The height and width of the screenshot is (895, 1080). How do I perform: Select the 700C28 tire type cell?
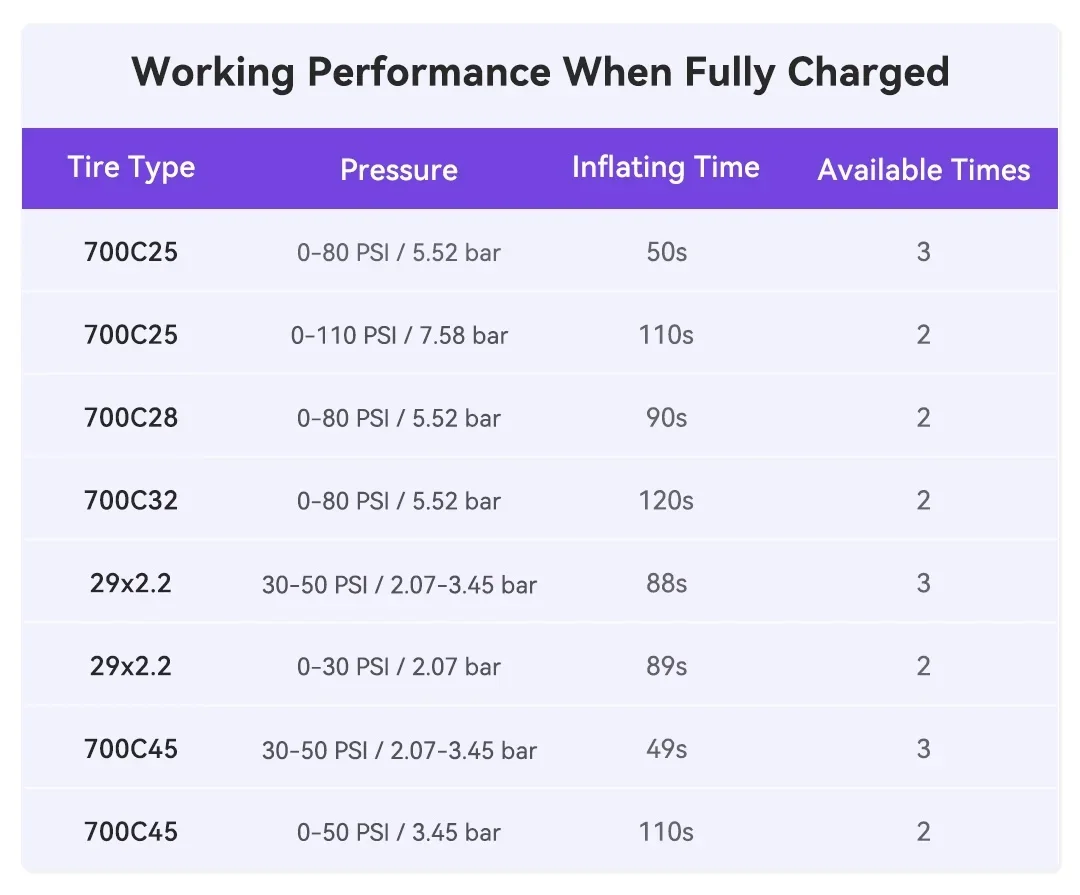coord(131,417)
